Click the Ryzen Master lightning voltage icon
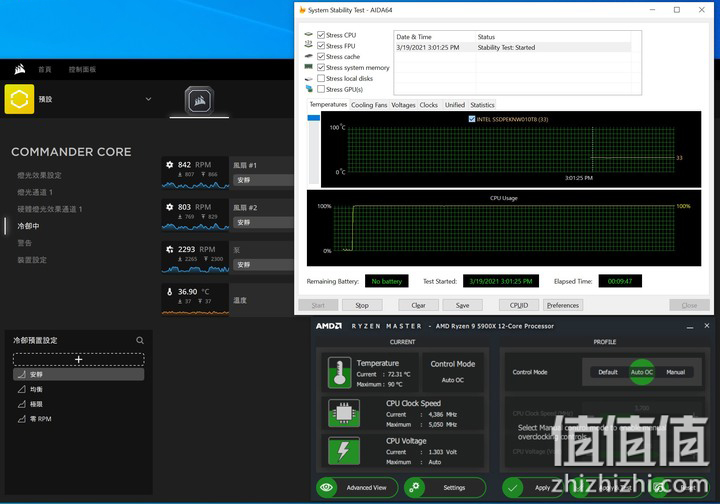 click(344, 451)
